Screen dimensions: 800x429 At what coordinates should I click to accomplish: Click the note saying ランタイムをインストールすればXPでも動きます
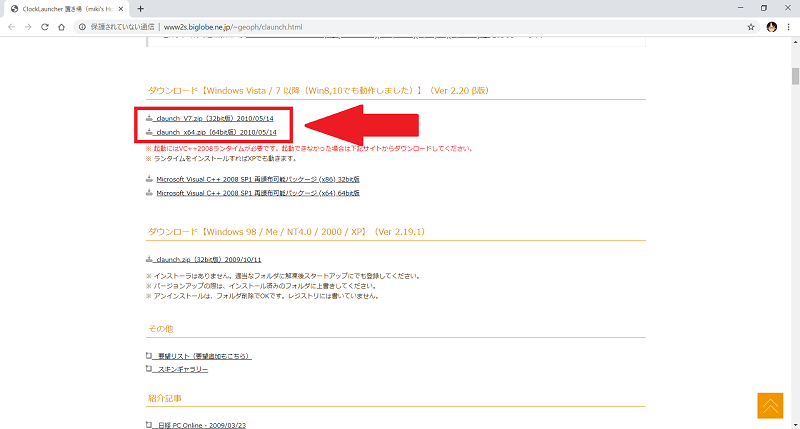(x=221, y=159)
